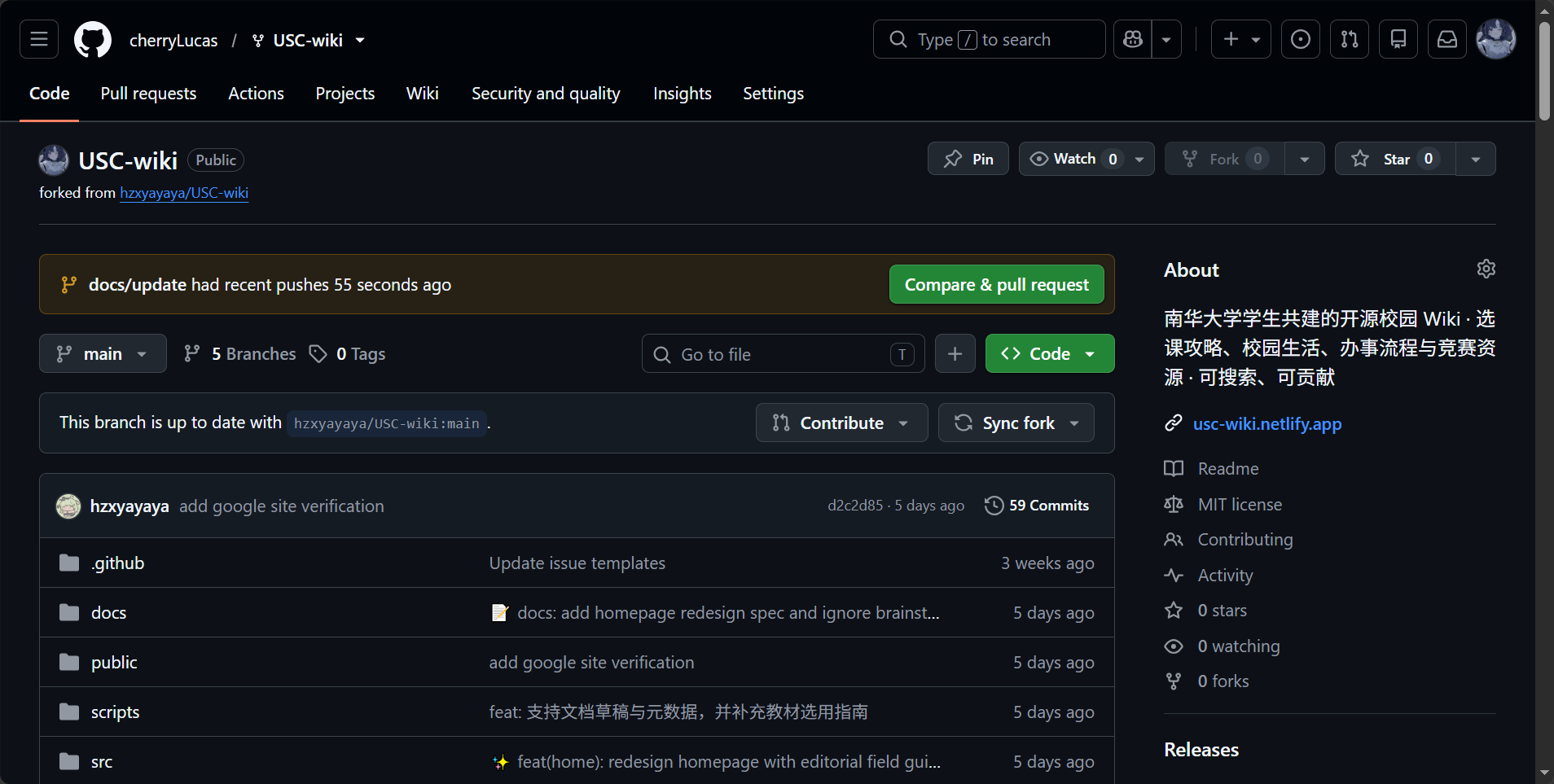This screenshot has height=784, width=1554.
Task: Open the Pull requests icon in header
Action: click(1350, 39)
